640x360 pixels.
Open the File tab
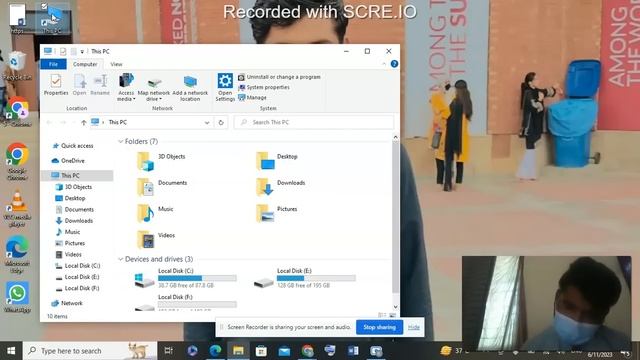pos(53,64)
